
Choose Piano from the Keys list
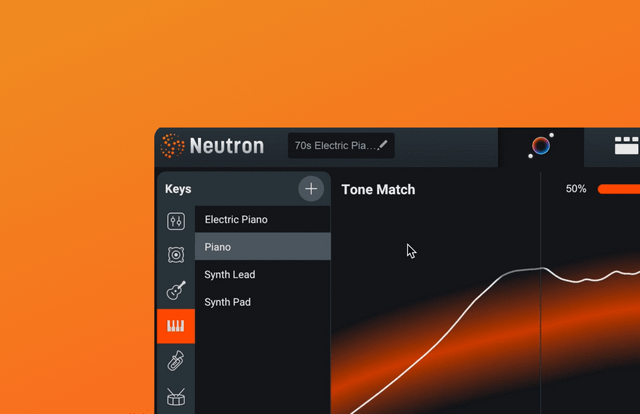(x=263, y=247)
